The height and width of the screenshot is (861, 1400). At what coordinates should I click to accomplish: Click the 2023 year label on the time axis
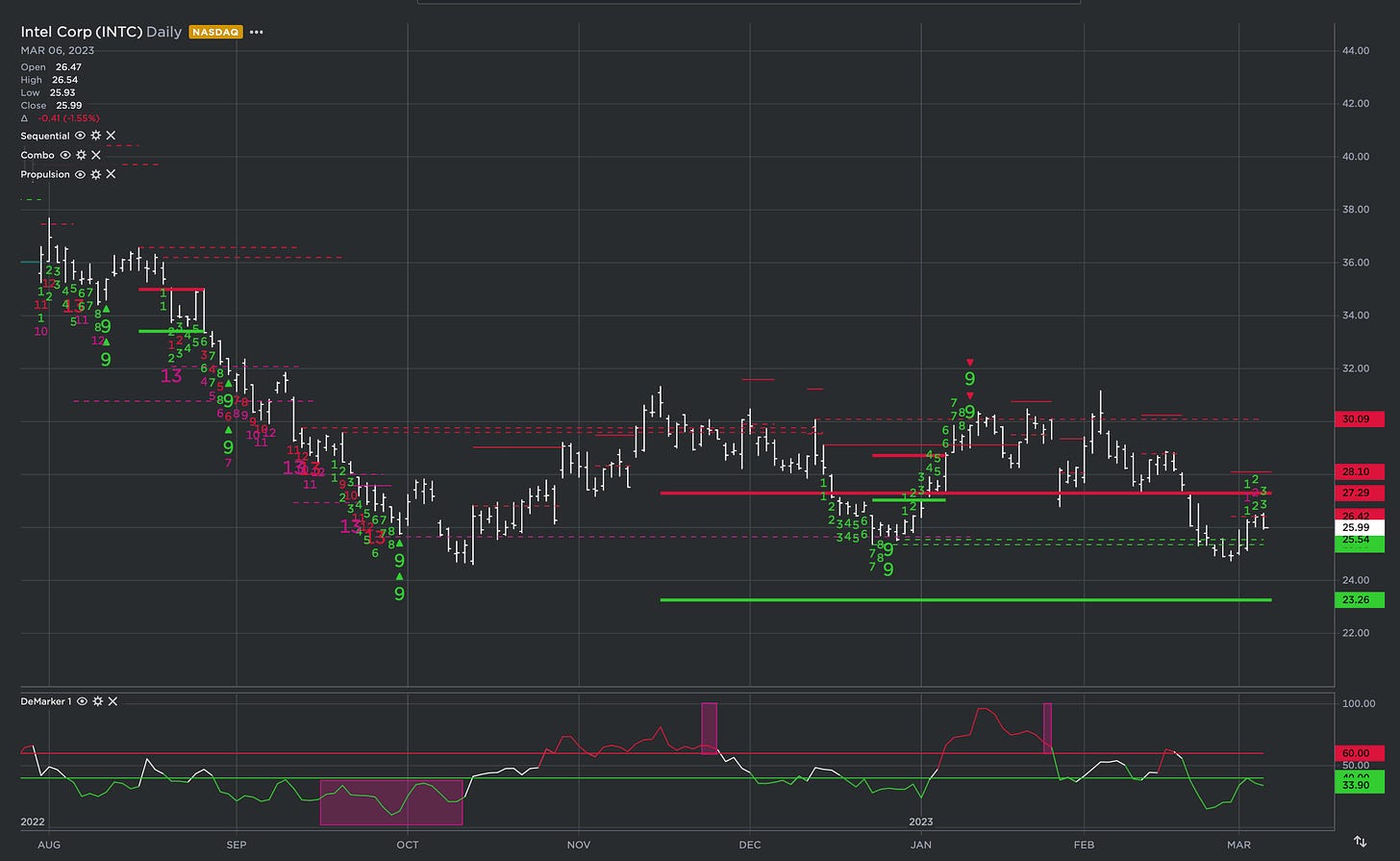pos(921,822)
